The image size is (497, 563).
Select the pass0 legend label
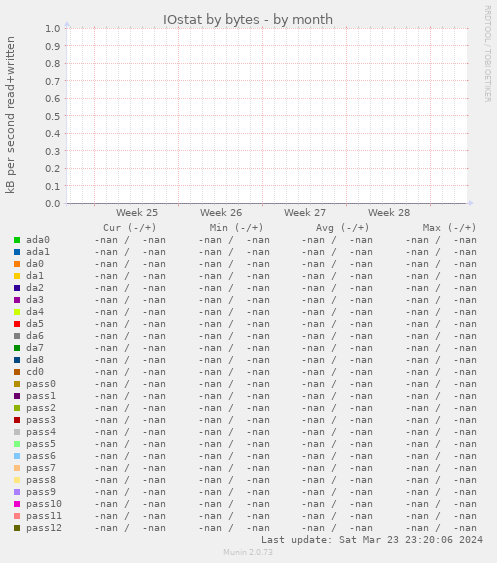tap(41, 384)
